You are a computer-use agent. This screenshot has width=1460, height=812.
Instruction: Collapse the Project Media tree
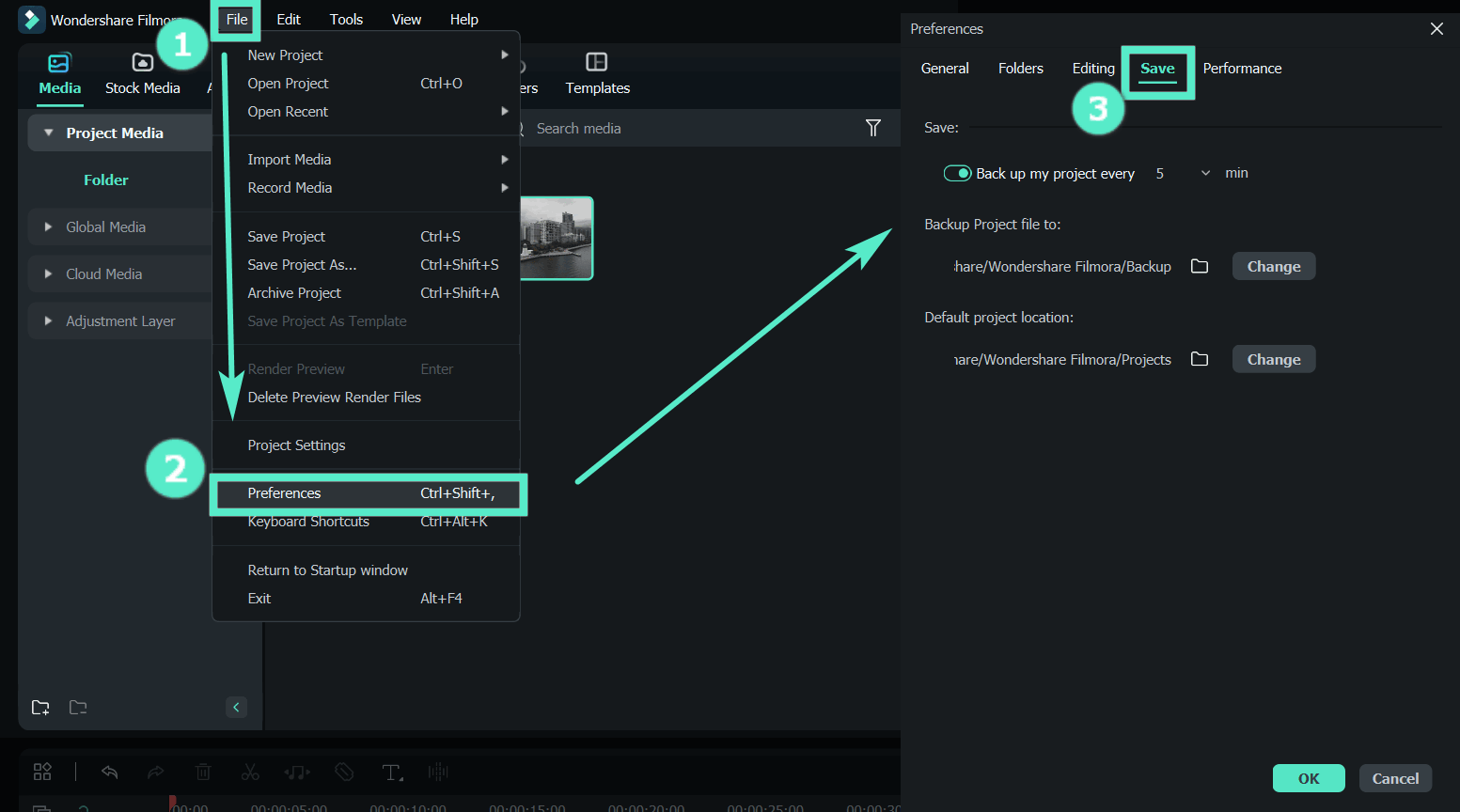click(x=48, y=133)
